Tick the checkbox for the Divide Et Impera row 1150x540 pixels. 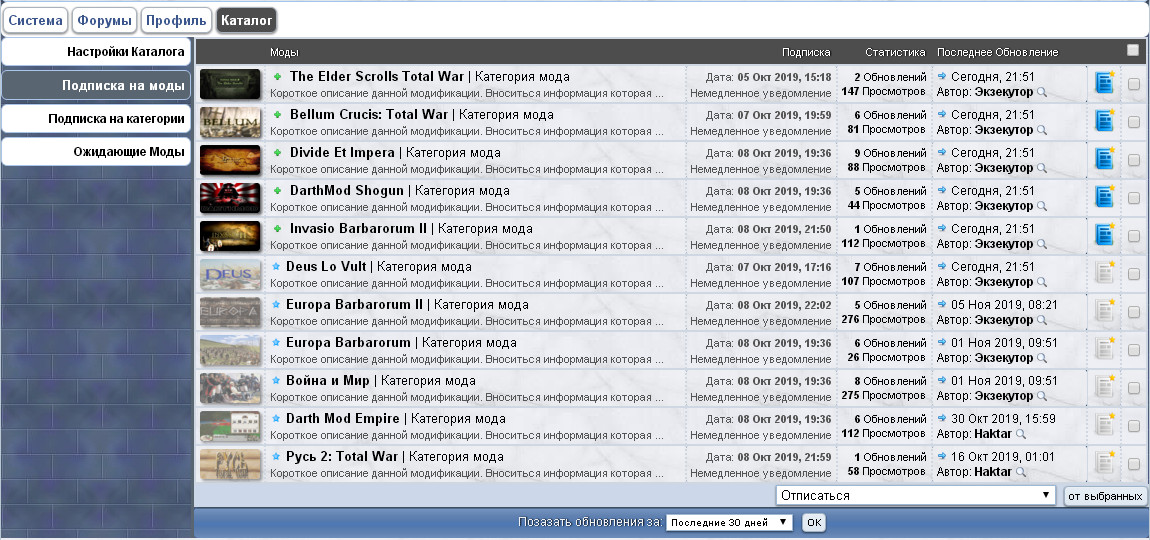1134,160
